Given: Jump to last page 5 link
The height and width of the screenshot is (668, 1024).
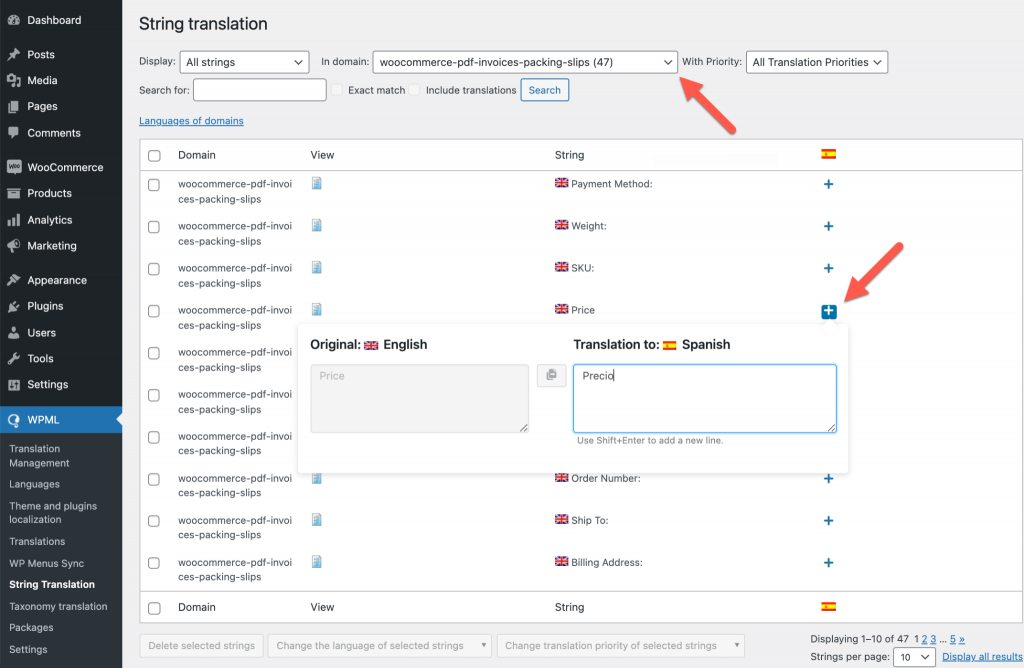Looking at the screenshot, I should click(x=953, y=639).
